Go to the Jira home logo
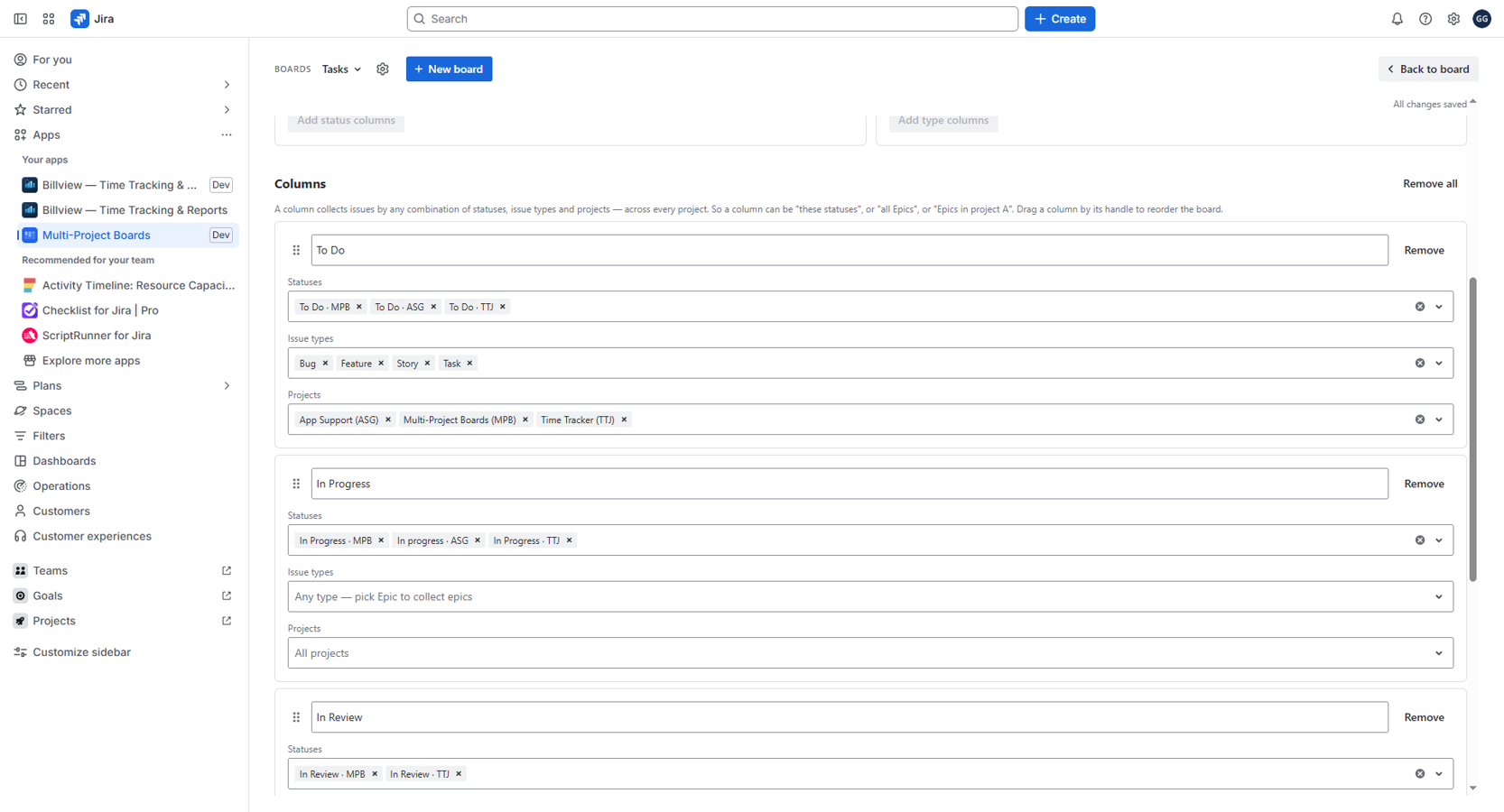Viewport: 1504px width, 812px height. pos(92,19)
